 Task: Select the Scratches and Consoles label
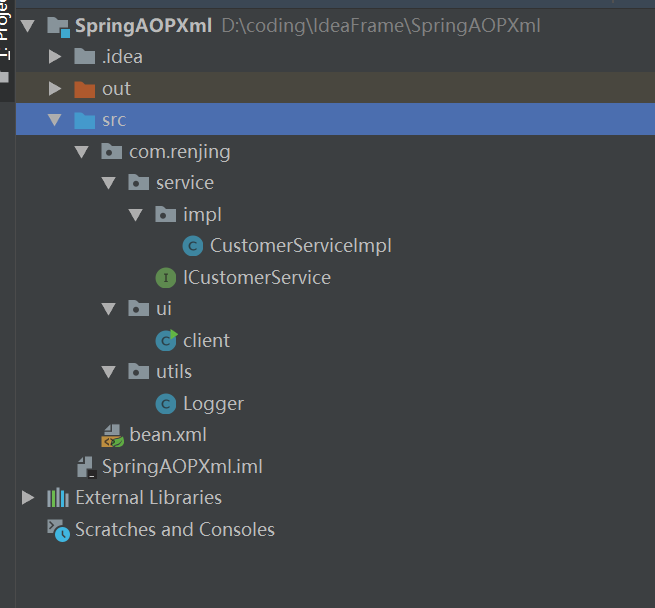coord(175,530)
